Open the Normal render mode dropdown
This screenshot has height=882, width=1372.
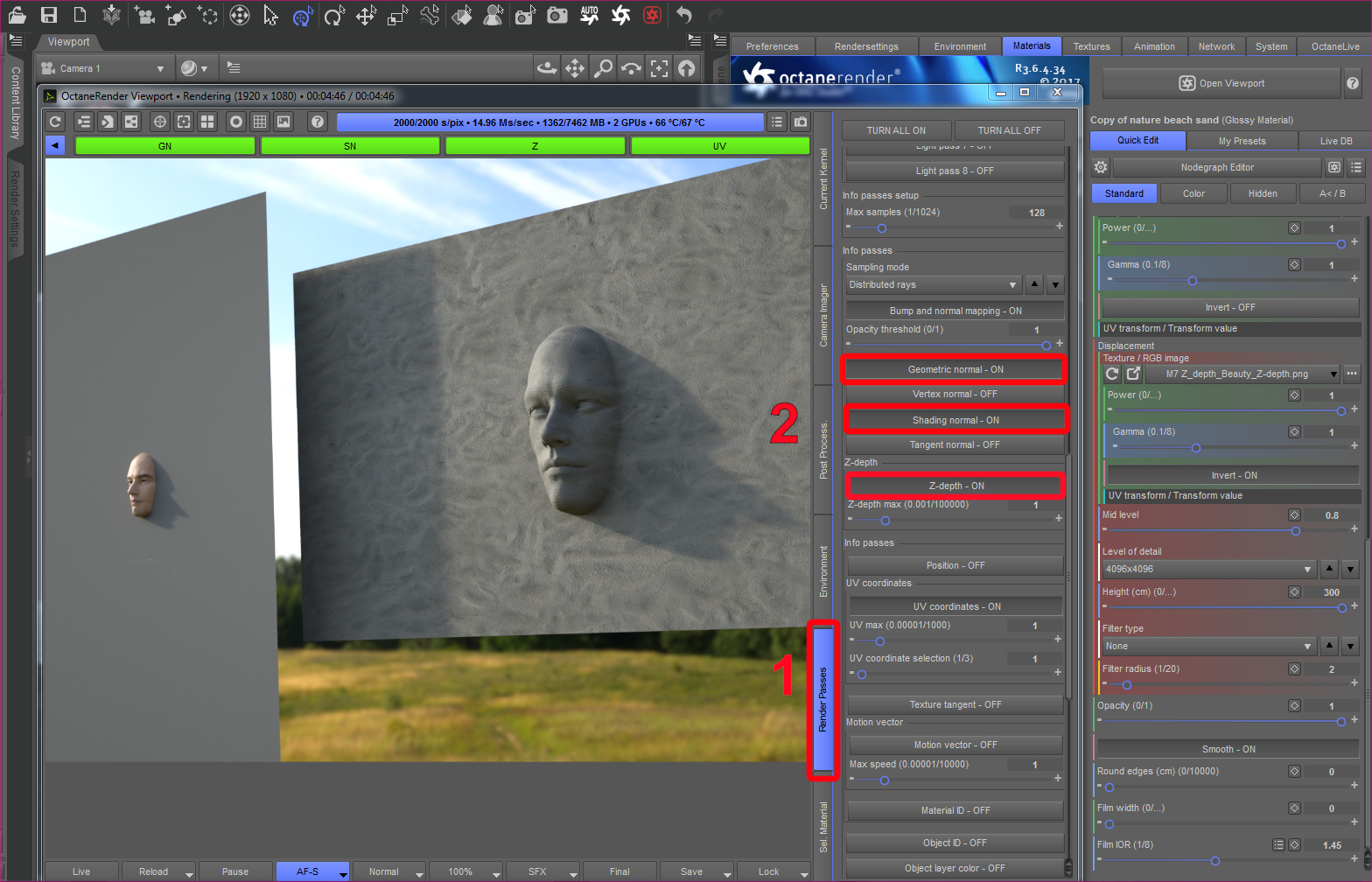pos(389,871)
